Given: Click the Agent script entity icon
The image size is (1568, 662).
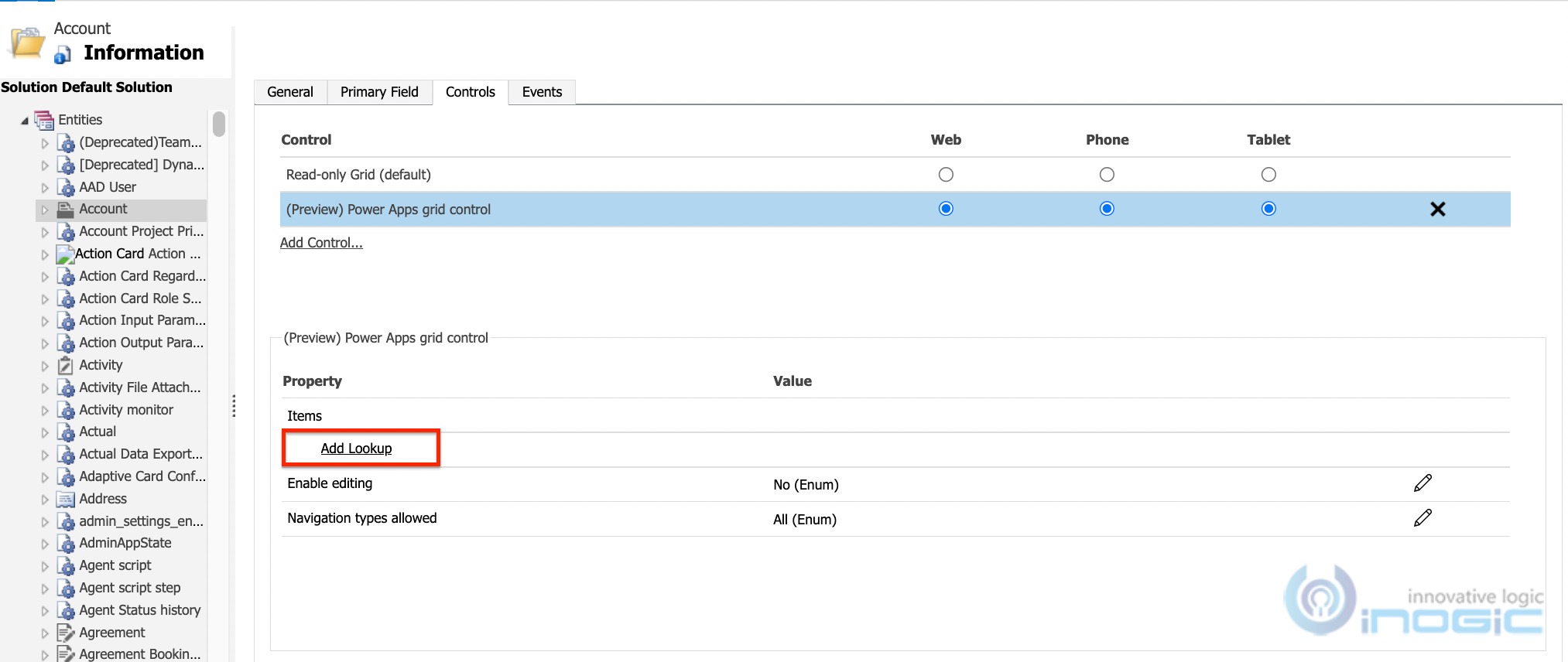Looking at the screenshot, I should click(67, 566).
